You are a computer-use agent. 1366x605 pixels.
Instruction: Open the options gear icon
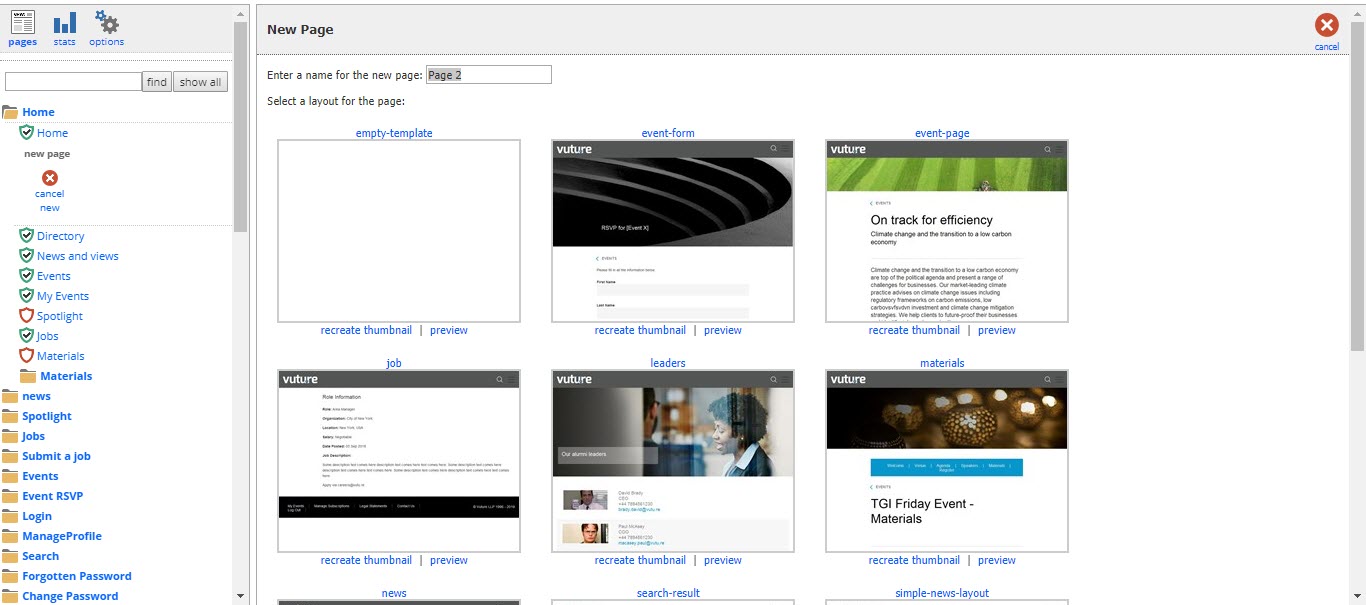tap(106, 22)
